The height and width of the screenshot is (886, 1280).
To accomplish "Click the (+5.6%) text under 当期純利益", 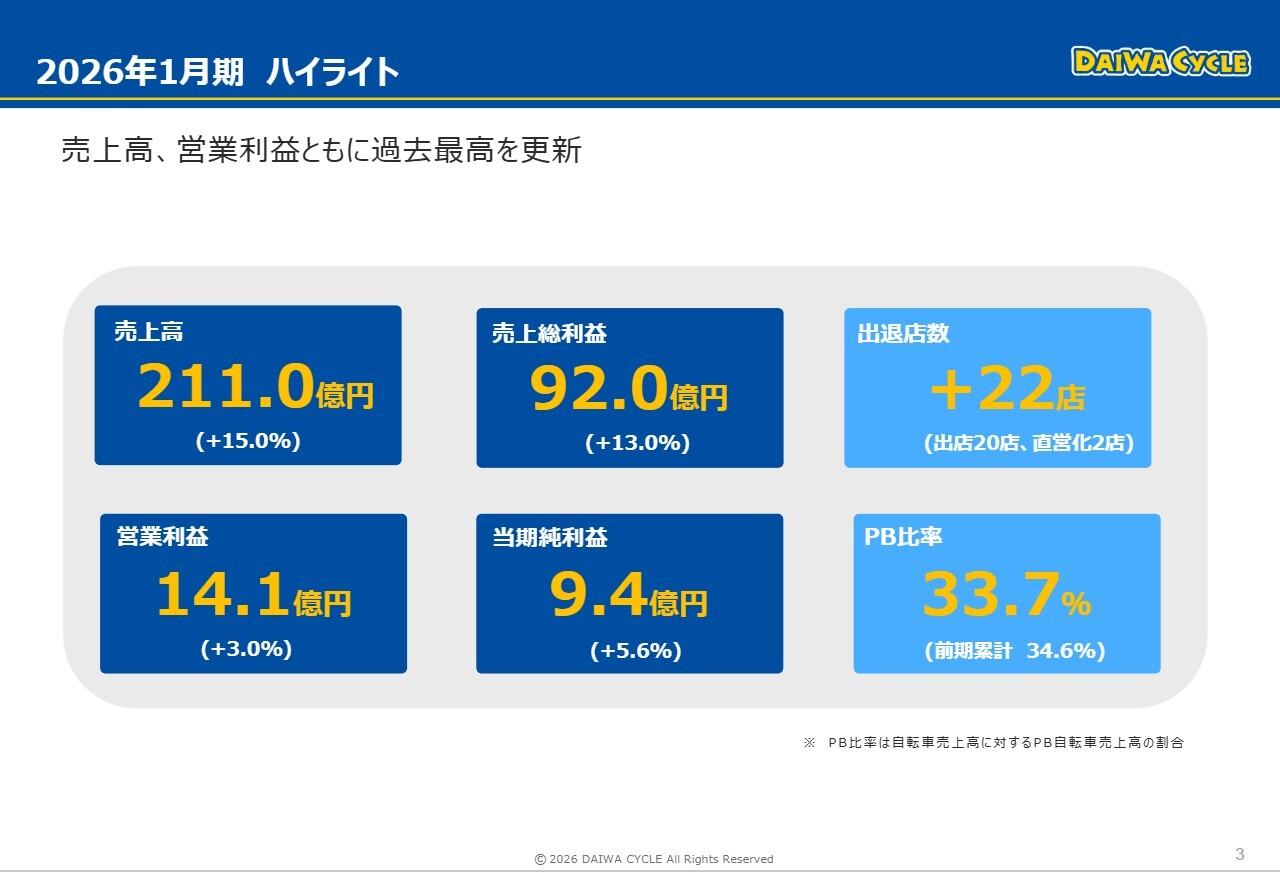I will pos(636,650).
